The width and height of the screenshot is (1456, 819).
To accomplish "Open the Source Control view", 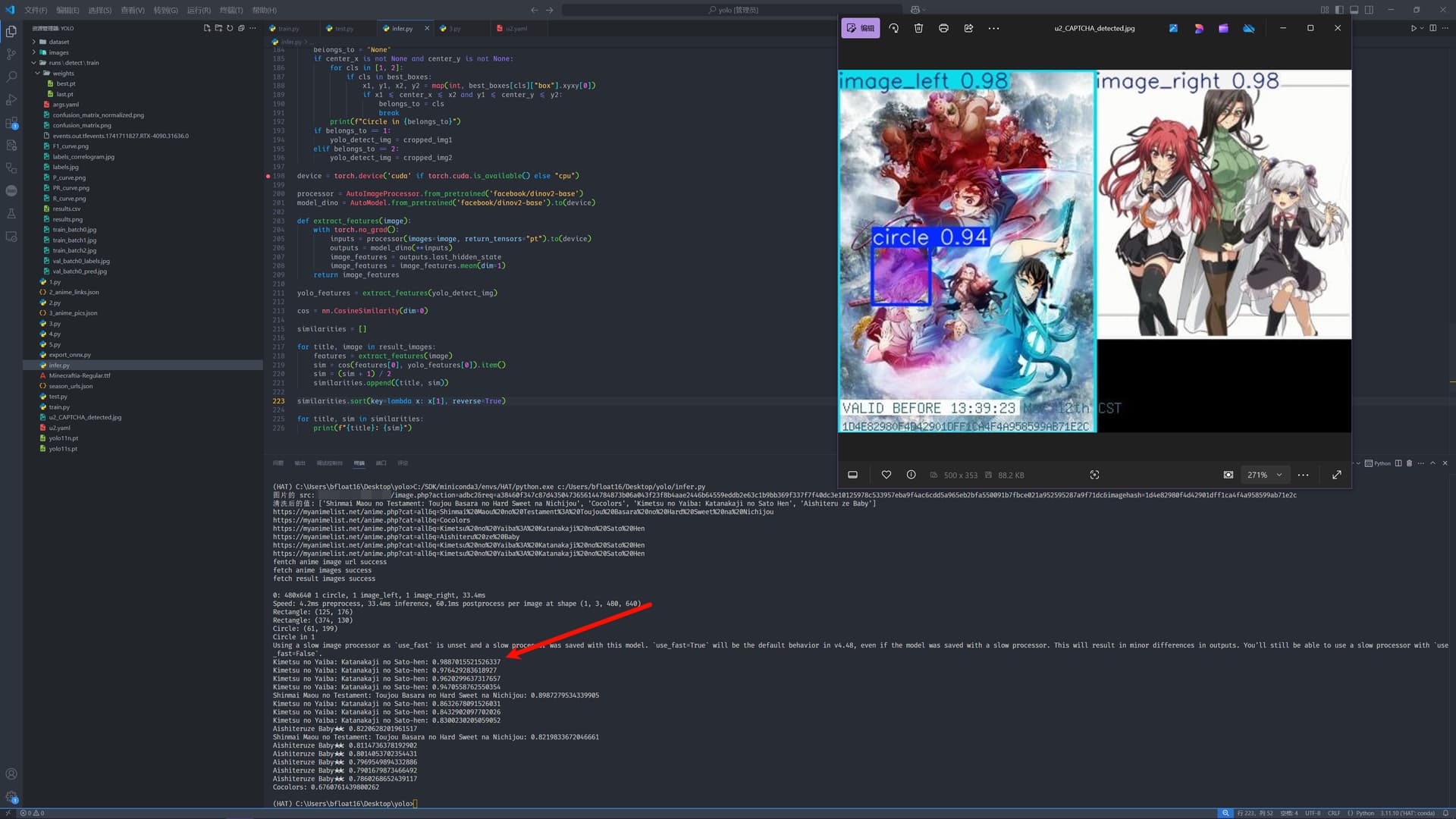I will (x=11, y=55).
